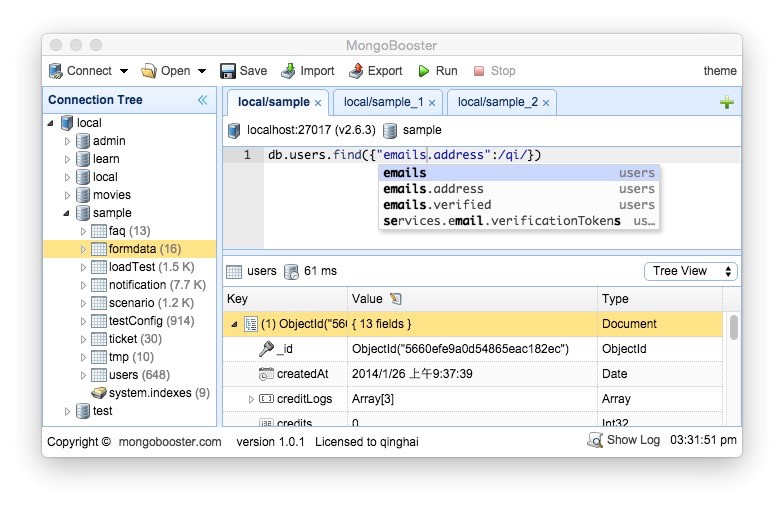Click into the query editor line

(502, 155)
